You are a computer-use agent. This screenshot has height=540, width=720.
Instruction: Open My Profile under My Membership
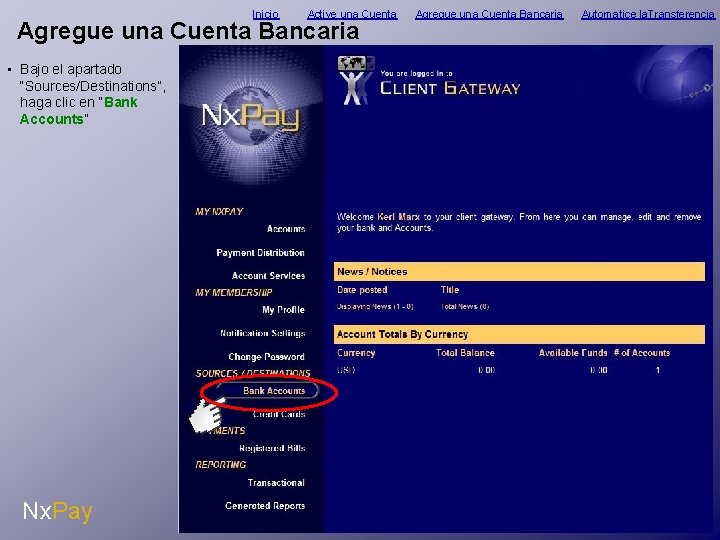click(x=283, y=310)
